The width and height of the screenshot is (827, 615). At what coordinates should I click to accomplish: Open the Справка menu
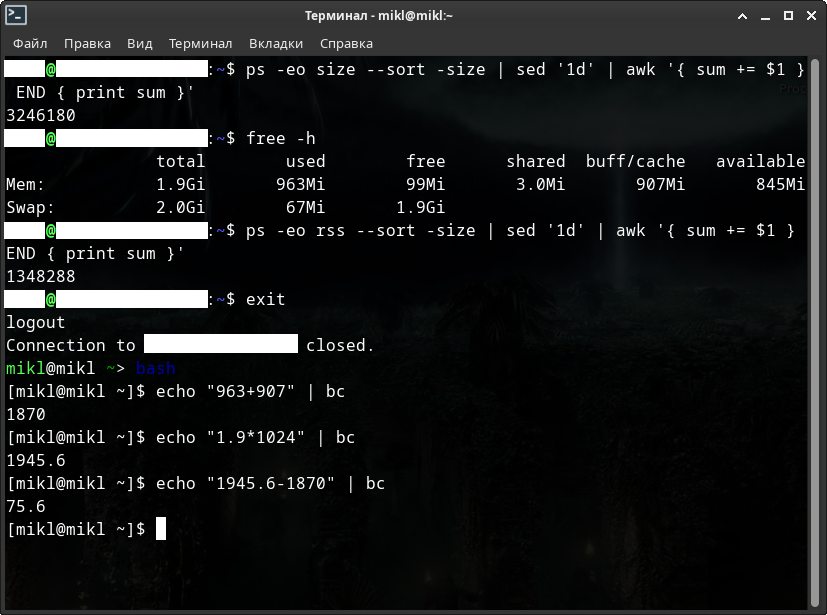(x=346, y=43)
